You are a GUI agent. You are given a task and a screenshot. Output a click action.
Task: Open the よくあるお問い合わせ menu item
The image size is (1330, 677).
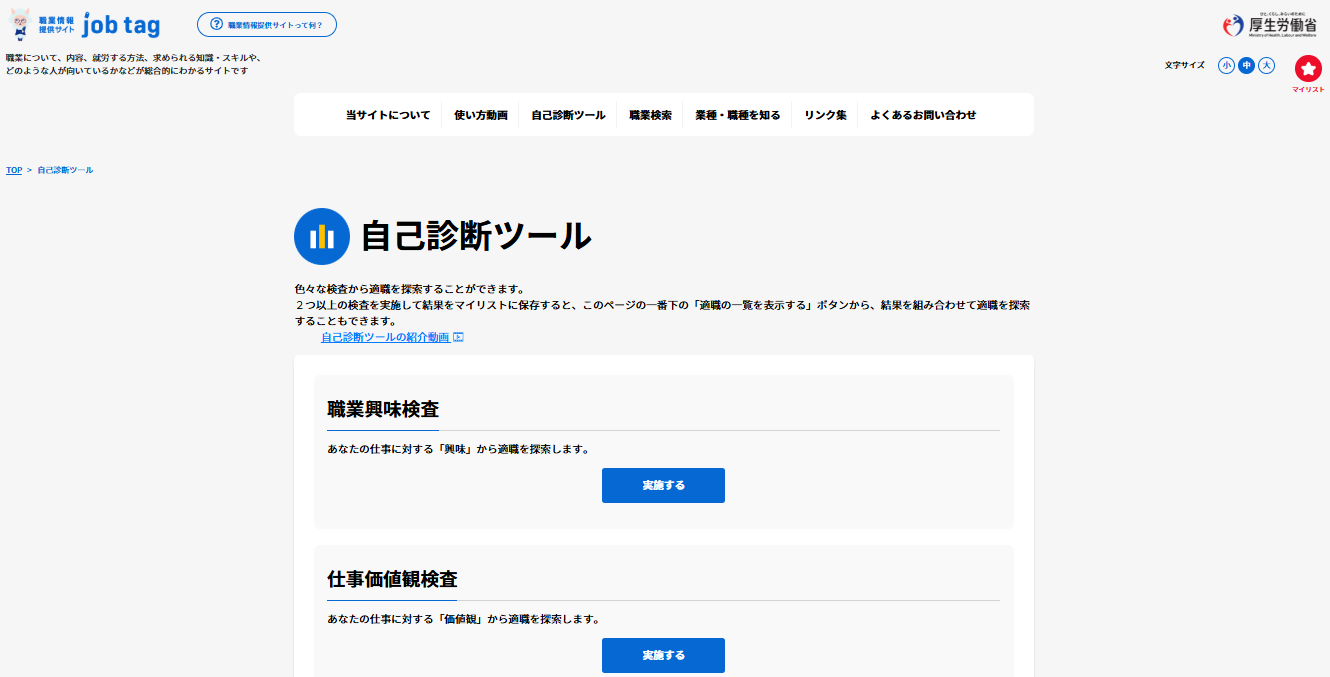[x=923, y=115]
